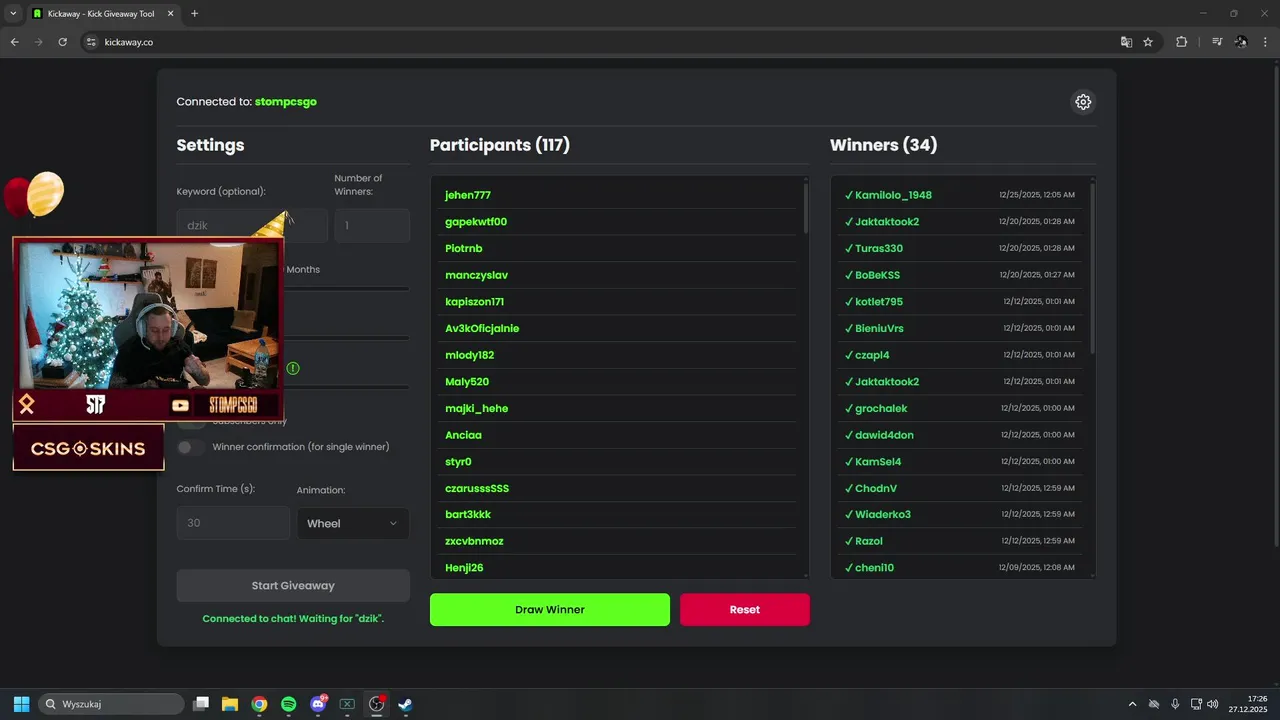Click winner kotlet795
This screenshot has height=720, width=1280.
(879, 302)
